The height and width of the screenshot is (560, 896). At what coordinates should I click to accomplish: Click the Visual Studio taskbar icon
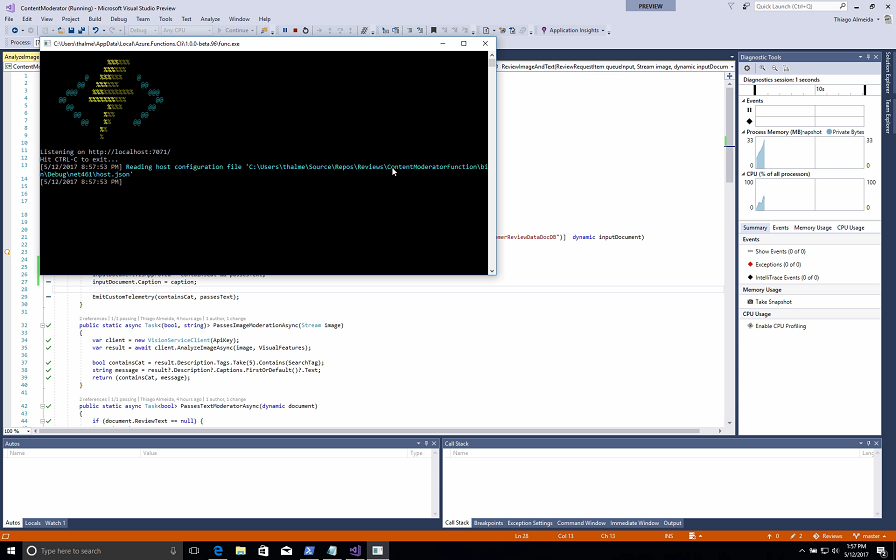[x=355, y=551]
